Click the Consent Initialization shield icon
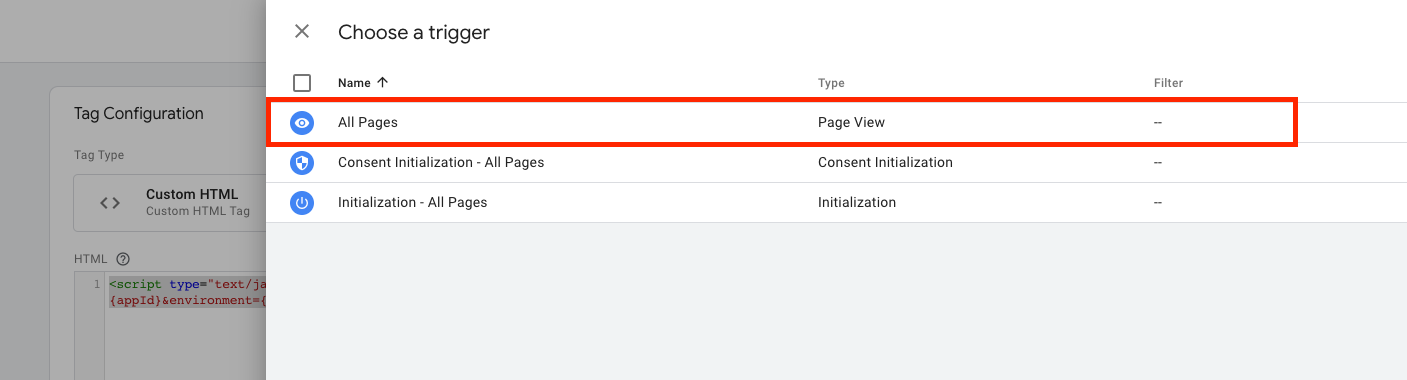This screenshot has width=1407, height=380. (x=302, y=163)
